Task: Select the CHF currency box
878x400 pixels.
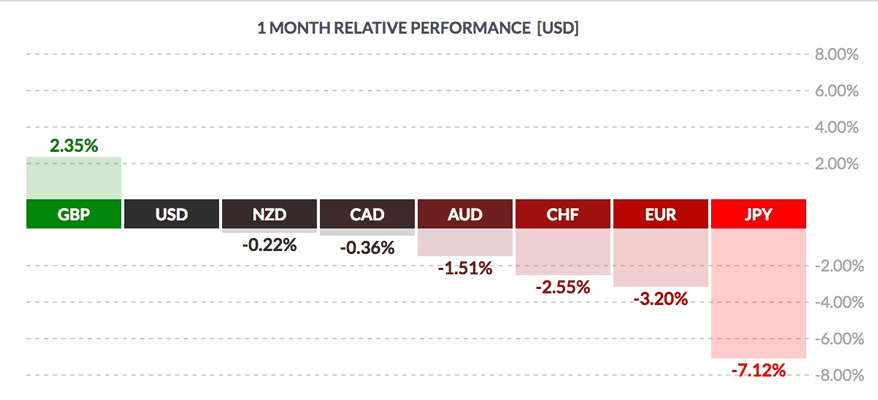Action: pyautogui.click(x=563, y=213)
